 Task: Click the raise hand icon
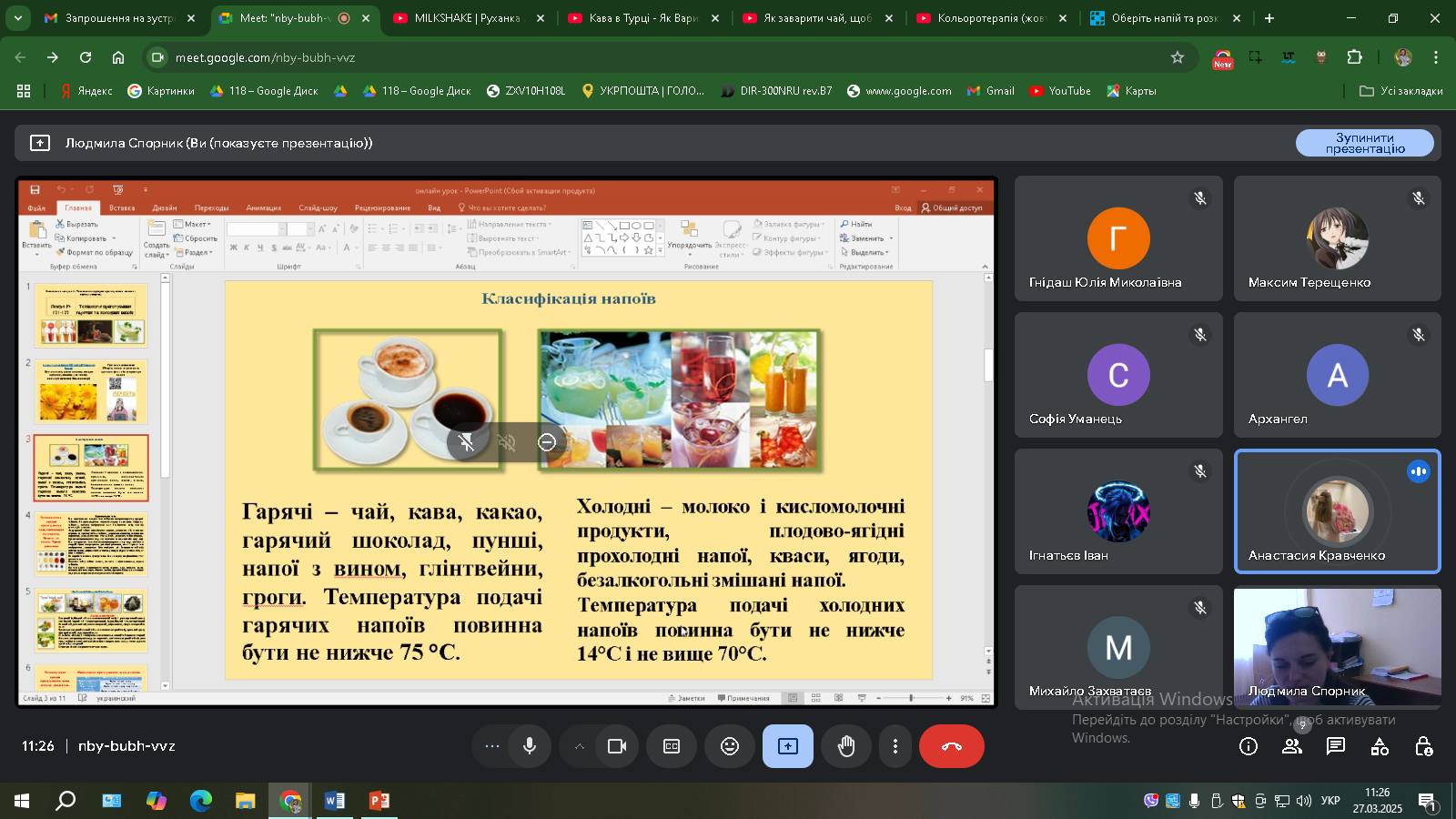[846, 746]
